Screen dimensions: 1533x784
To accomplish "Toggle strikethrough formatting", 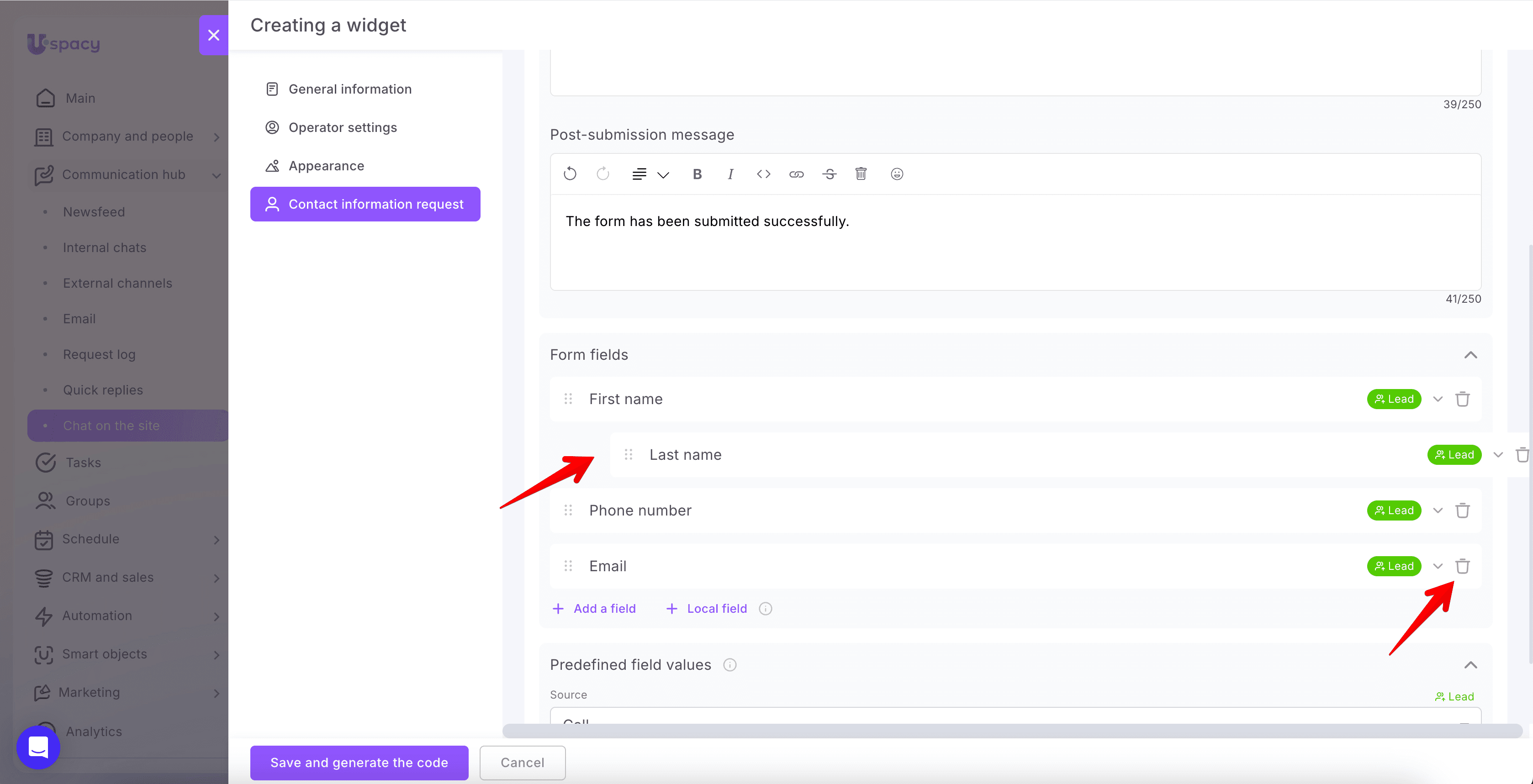I will (830, 174).
